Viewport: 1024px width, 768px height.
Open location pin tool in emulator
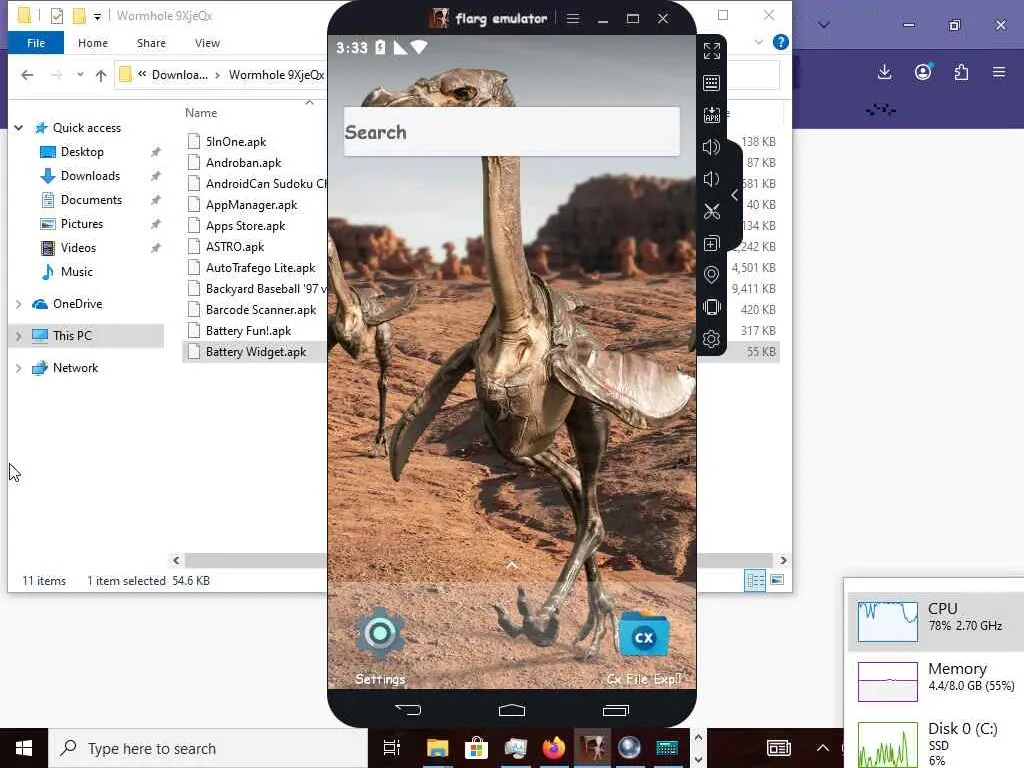click(711, 274)
